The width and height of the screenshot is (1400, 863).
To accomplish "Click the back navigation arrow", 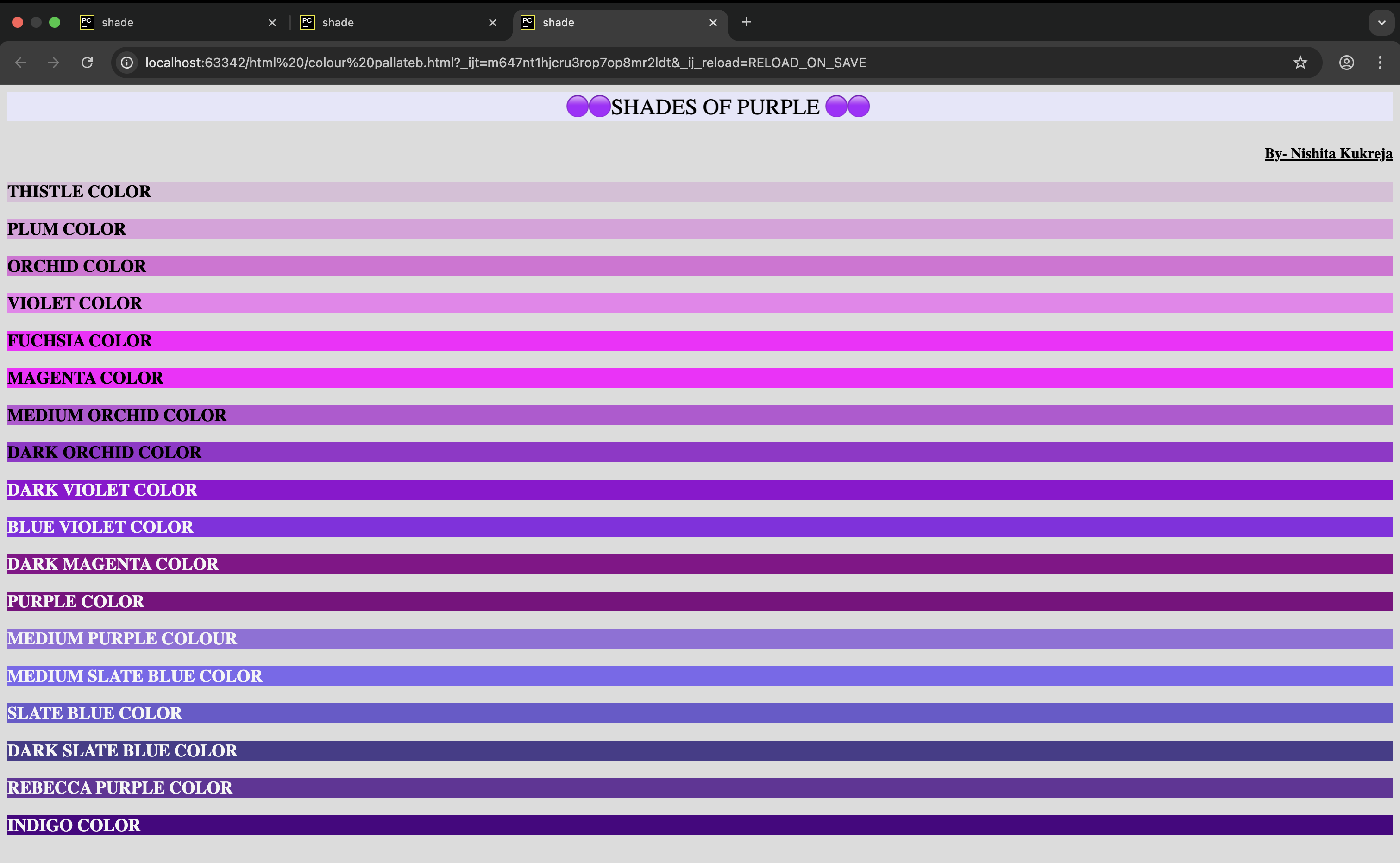I will click(x=20, y=63).
